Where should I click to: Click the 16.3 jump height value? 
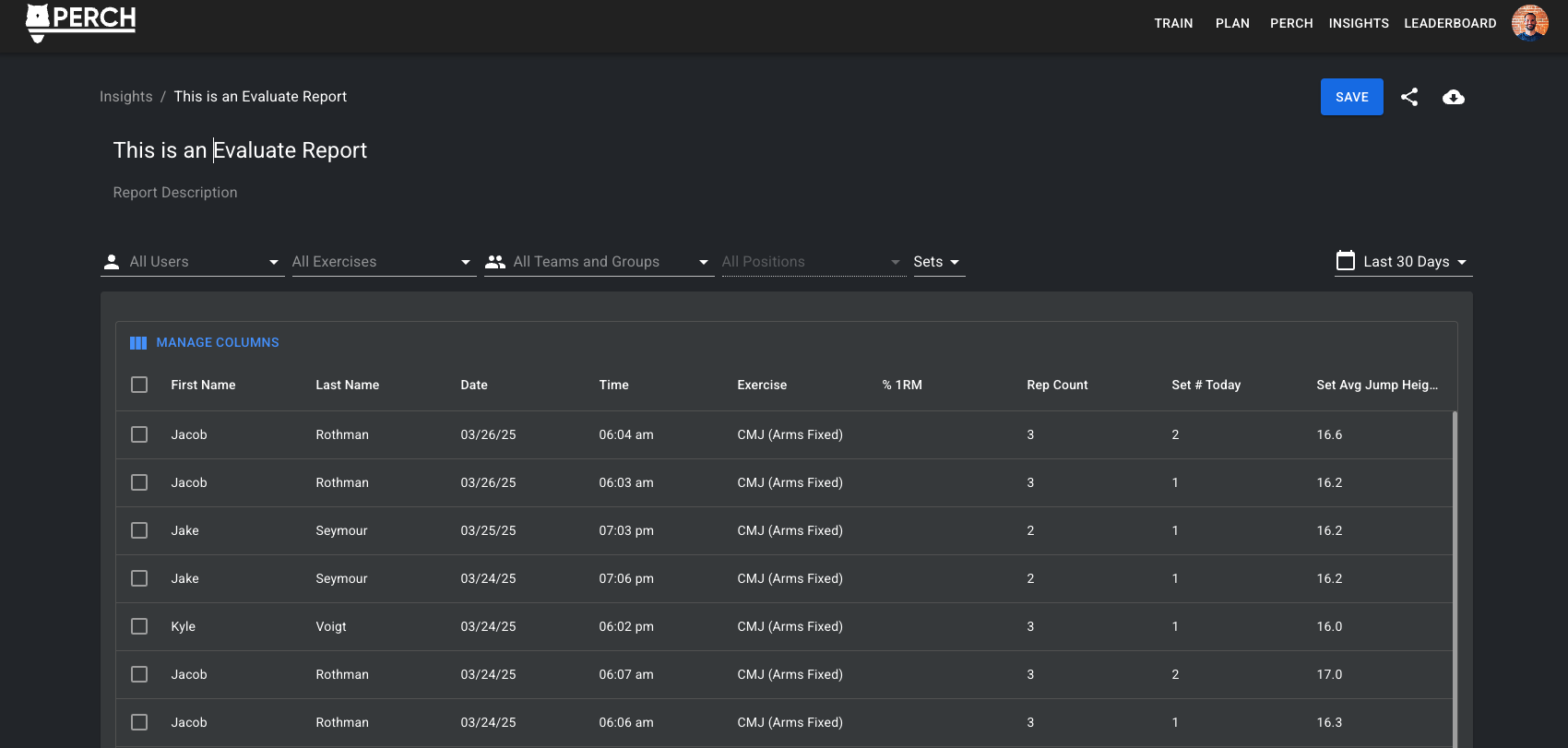1329,722
